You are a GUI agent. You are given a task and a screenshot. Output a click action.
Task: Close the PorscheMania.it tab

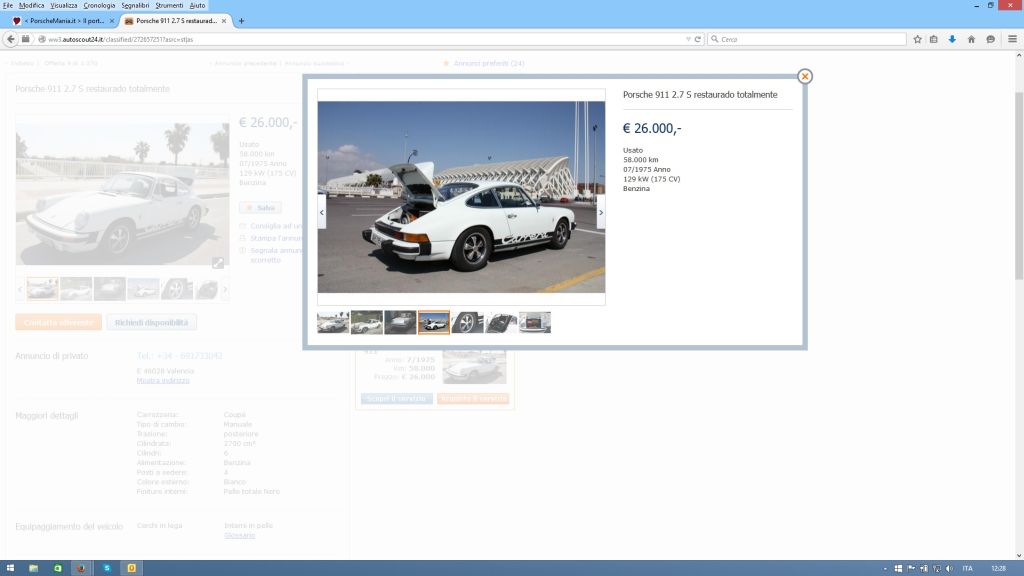[112, 21]
